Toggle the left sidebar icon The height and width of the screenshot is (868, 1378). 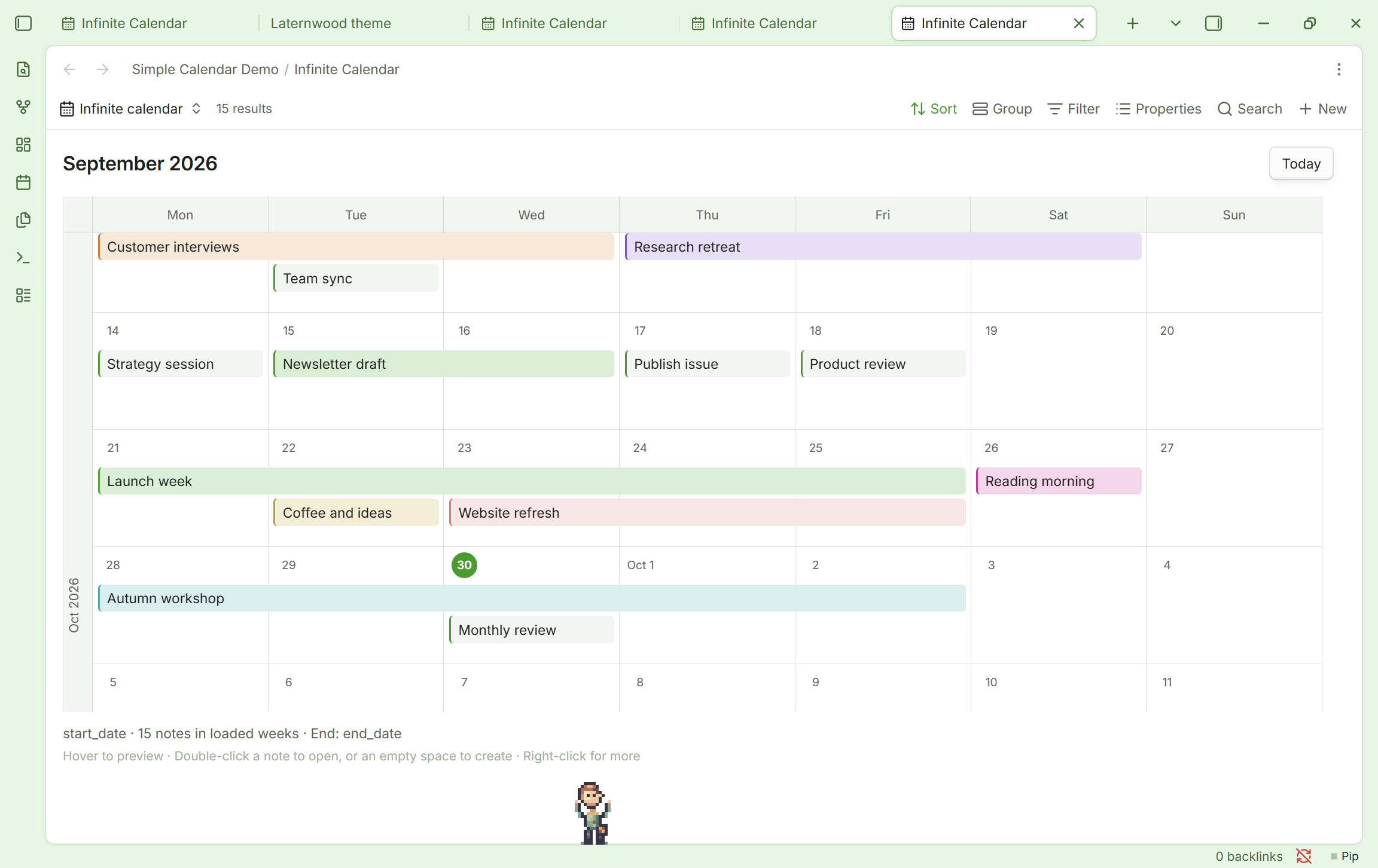pyautogui.click(x=23, y=23)
